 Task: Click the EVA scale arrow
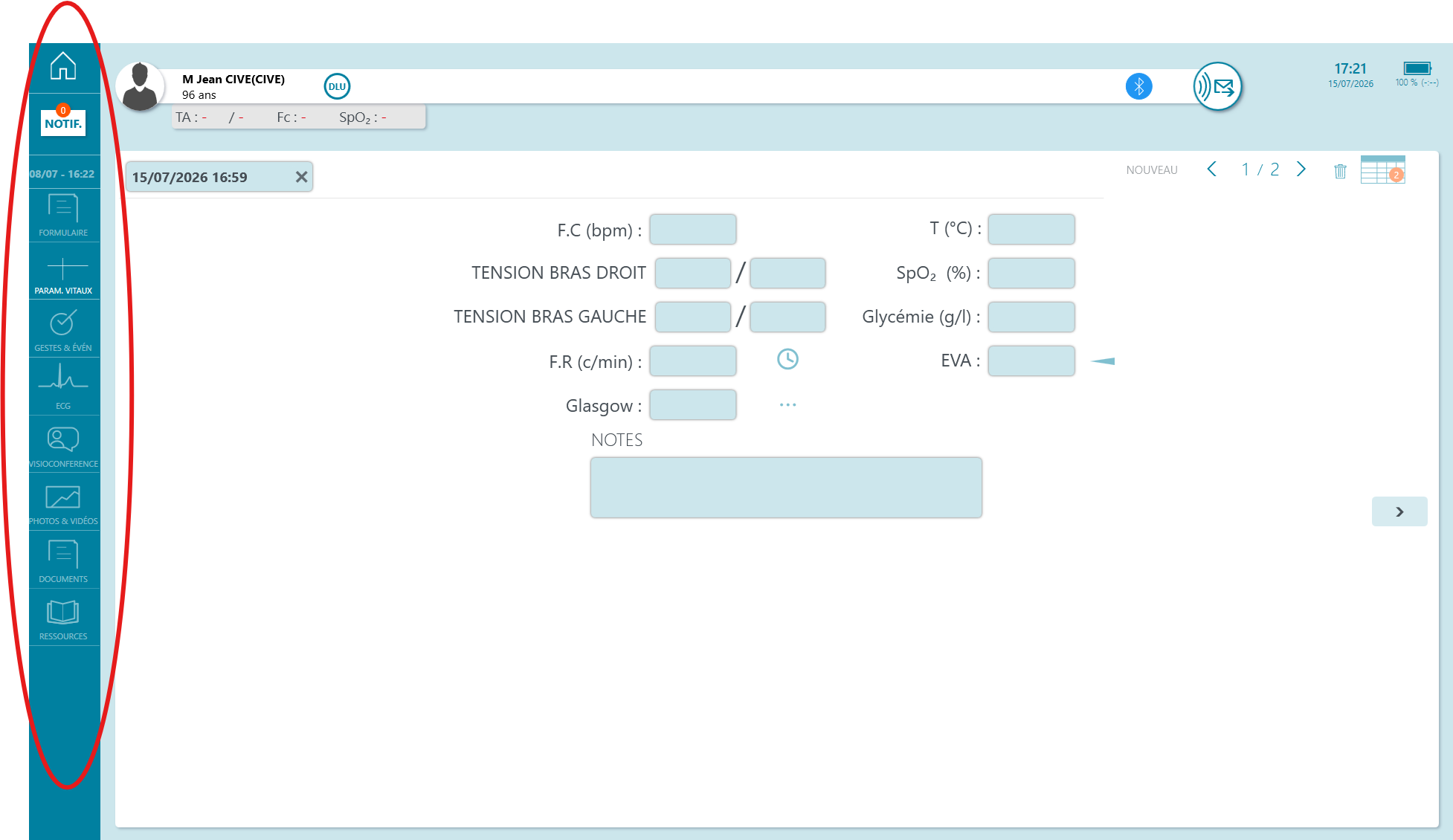[1103, 361]
